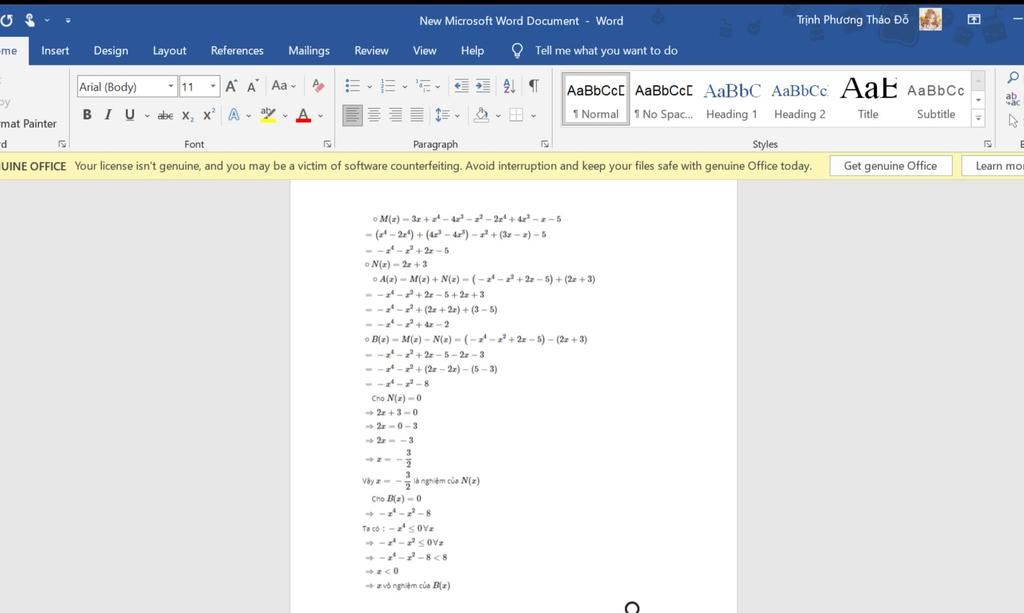Open the View tab
Viewport: 1024px width, 613px height.
(x=424, y=50)
